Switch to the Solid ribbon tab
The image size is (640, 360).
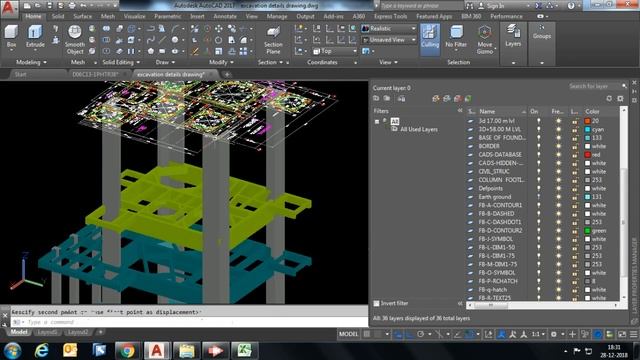click(x=58, y=16)
